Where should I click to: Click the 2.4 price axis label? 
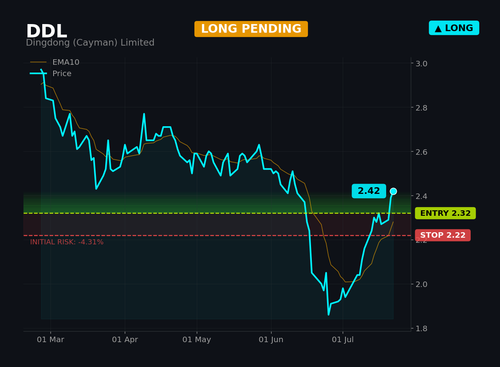coord(421,196)
